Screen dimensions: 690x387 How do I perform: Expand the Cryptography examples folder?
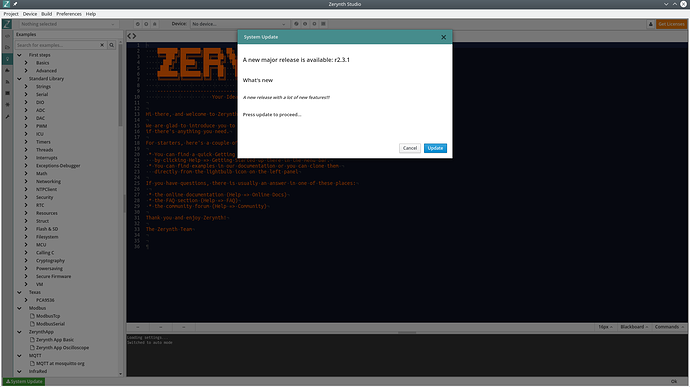pyautogui.click(x=26, y=261)
